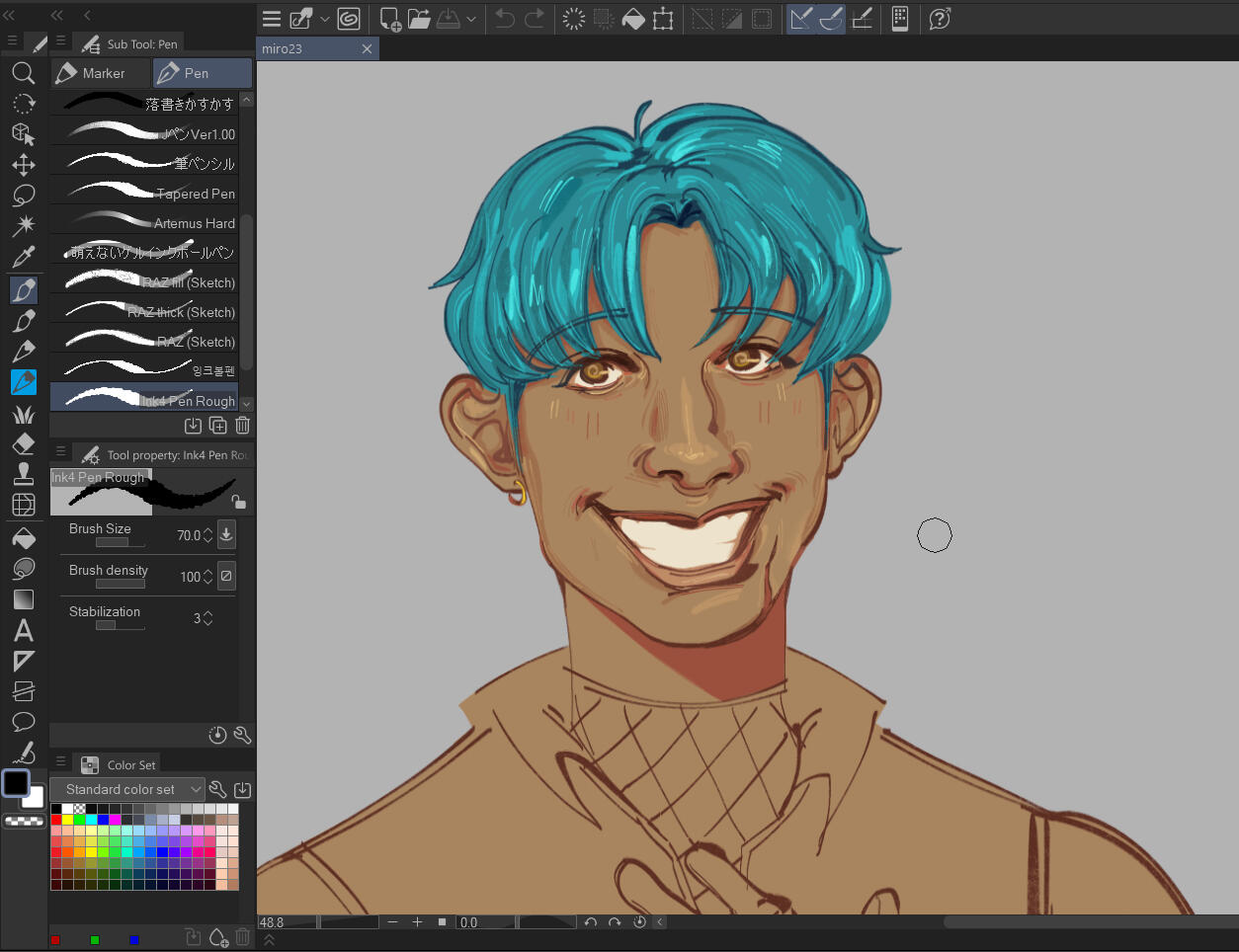This screenshot has height=952, width=1239.
Task: Create a new canvas from command bar
Action: tap(390, 19)
